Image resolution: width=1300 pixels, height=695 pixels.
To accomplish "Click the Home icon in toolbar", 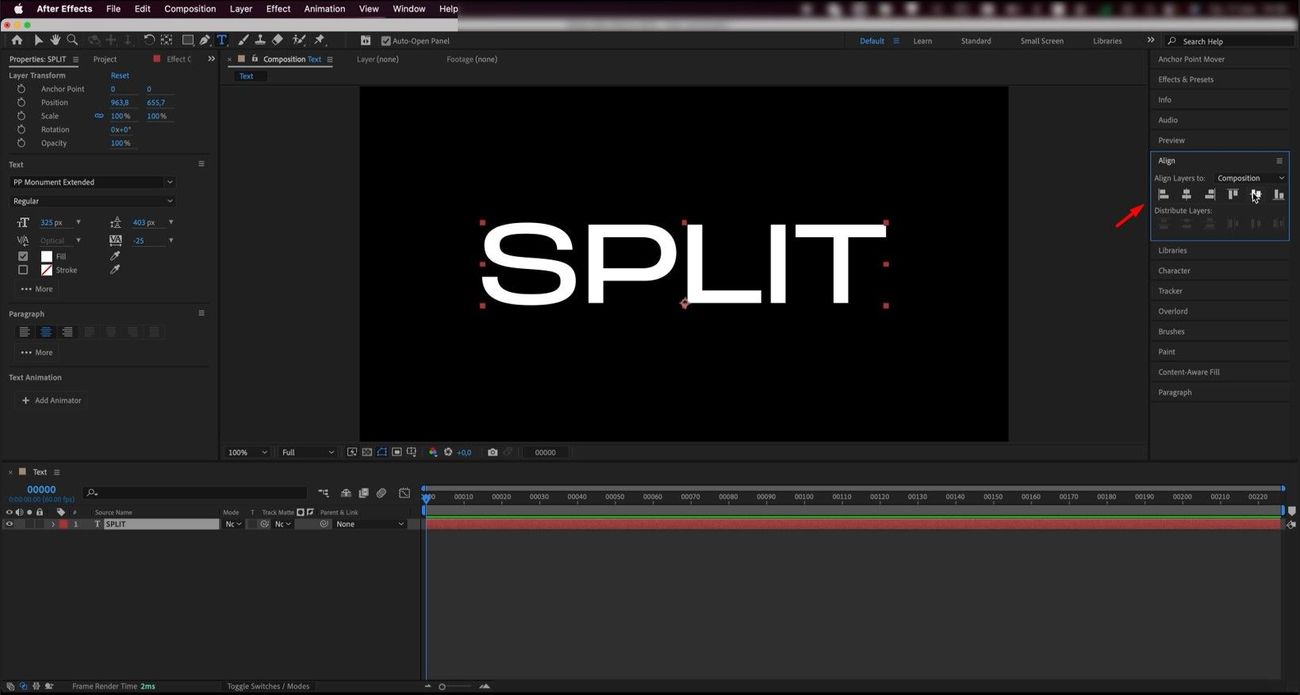I will click(17, 40).
